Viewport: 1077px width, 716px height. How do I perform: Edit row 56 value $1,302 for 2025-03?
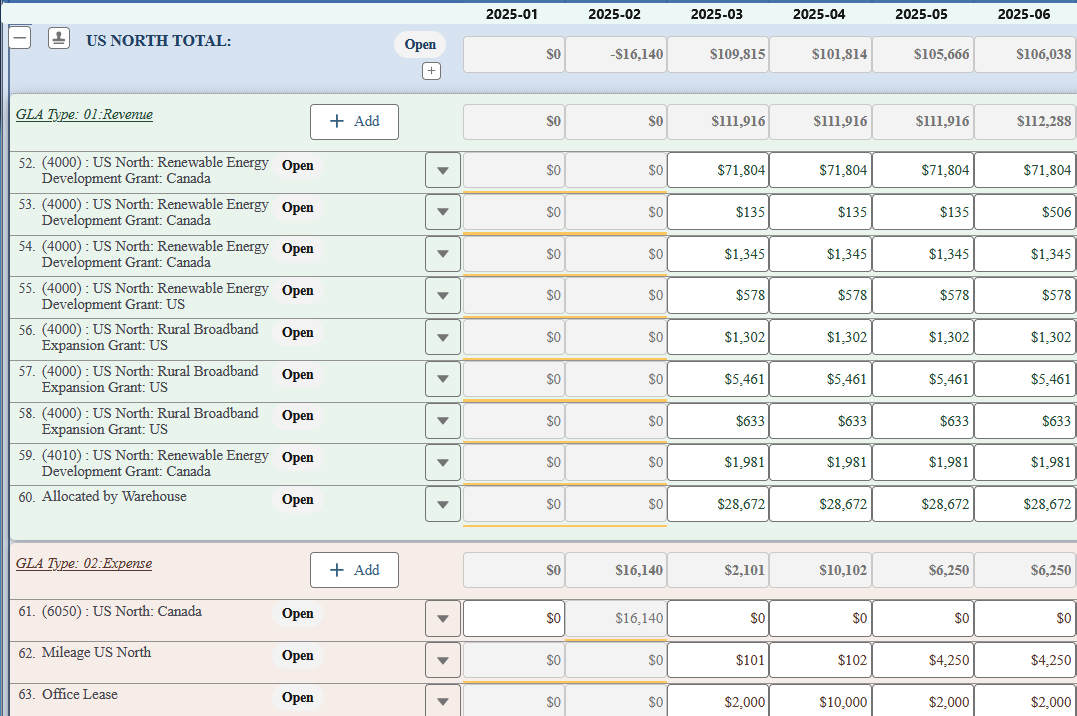(x=718, y=337)
